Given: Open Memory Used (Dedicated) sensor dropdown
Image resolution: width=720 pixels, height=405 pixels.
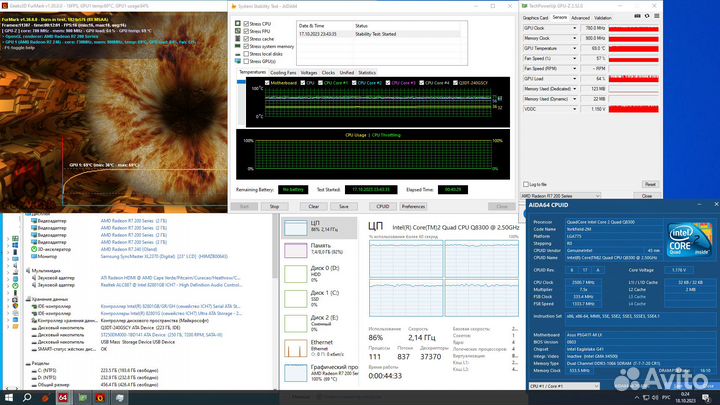Looking at the screenshot, I should (574, 89).
